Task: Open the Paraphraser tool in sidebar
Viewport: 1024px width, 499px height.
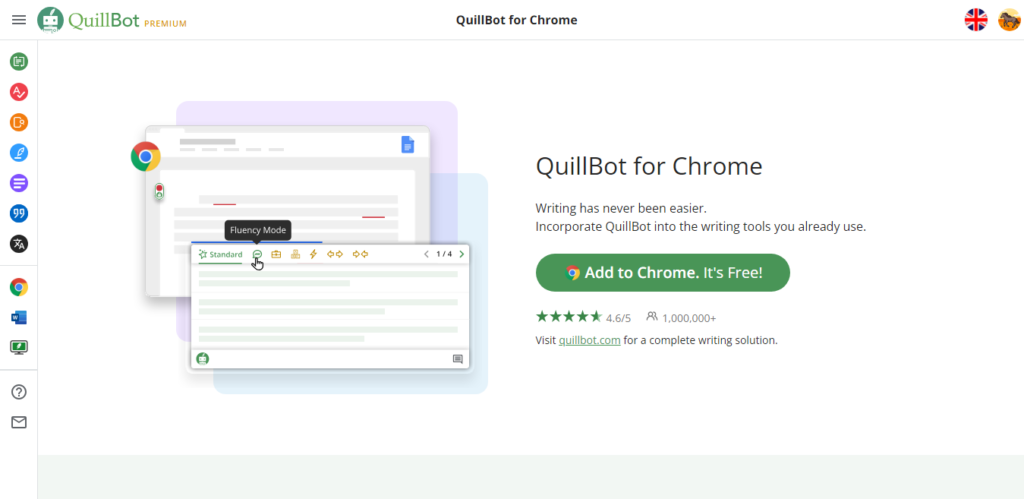Action: (19, 62)
